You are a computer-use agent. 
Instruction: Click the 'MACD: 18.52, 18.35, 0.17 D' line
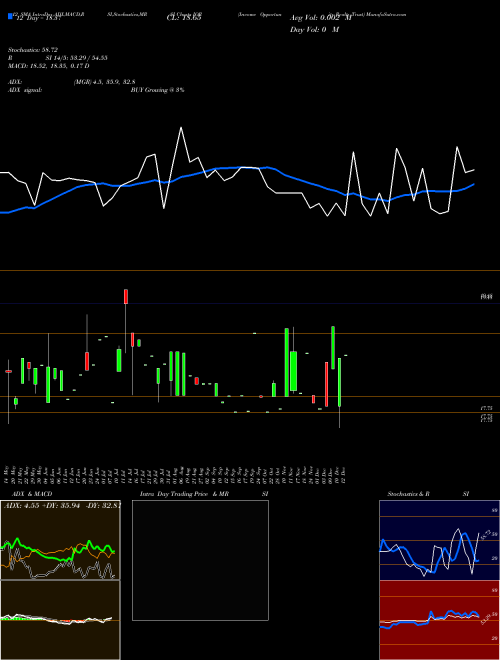pyautogui.click(x=48, y=66)
